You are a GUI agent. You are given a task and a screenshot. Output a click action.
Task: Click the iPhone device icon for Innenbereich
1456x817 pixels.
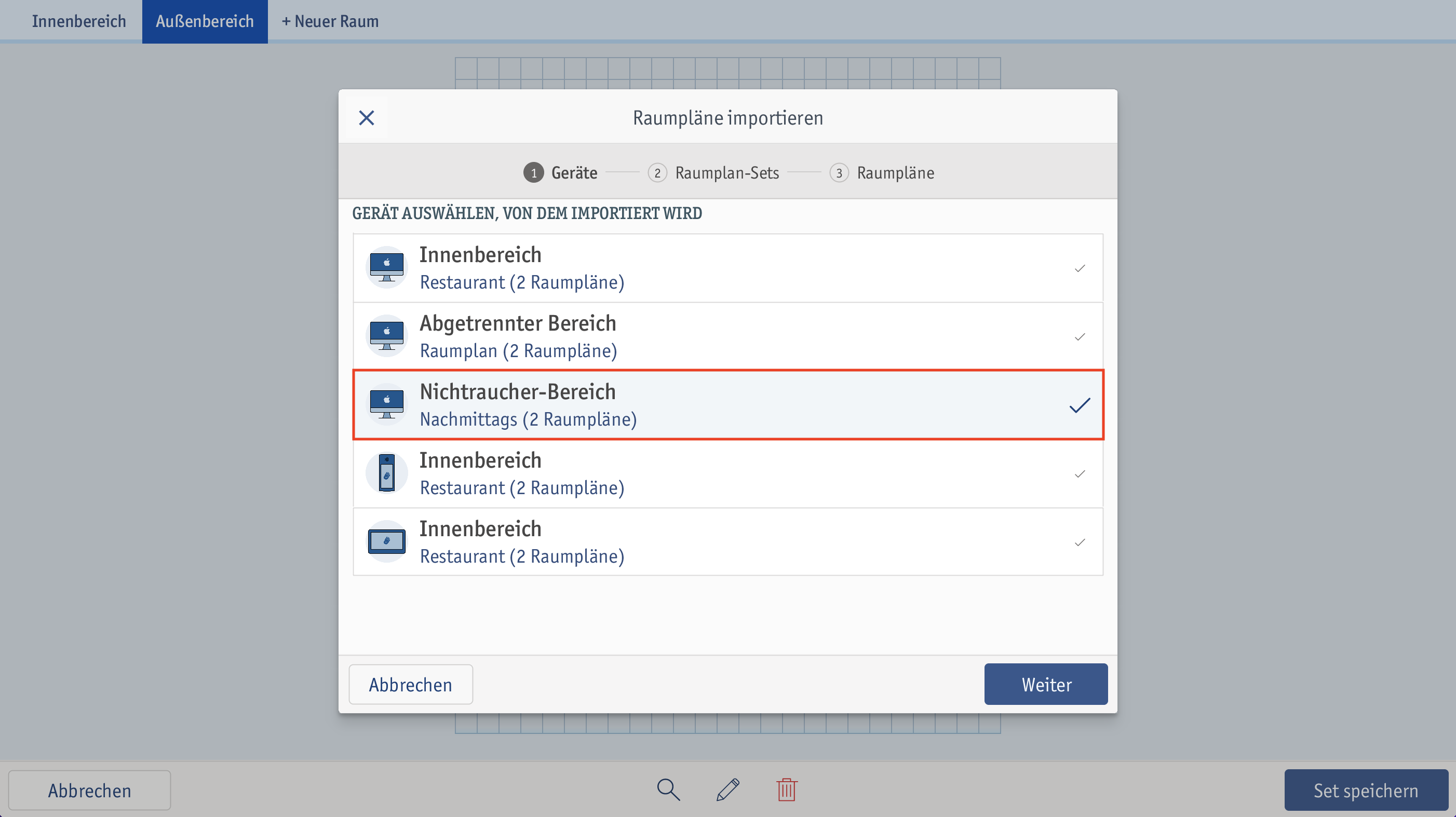(x=387, y=473)
